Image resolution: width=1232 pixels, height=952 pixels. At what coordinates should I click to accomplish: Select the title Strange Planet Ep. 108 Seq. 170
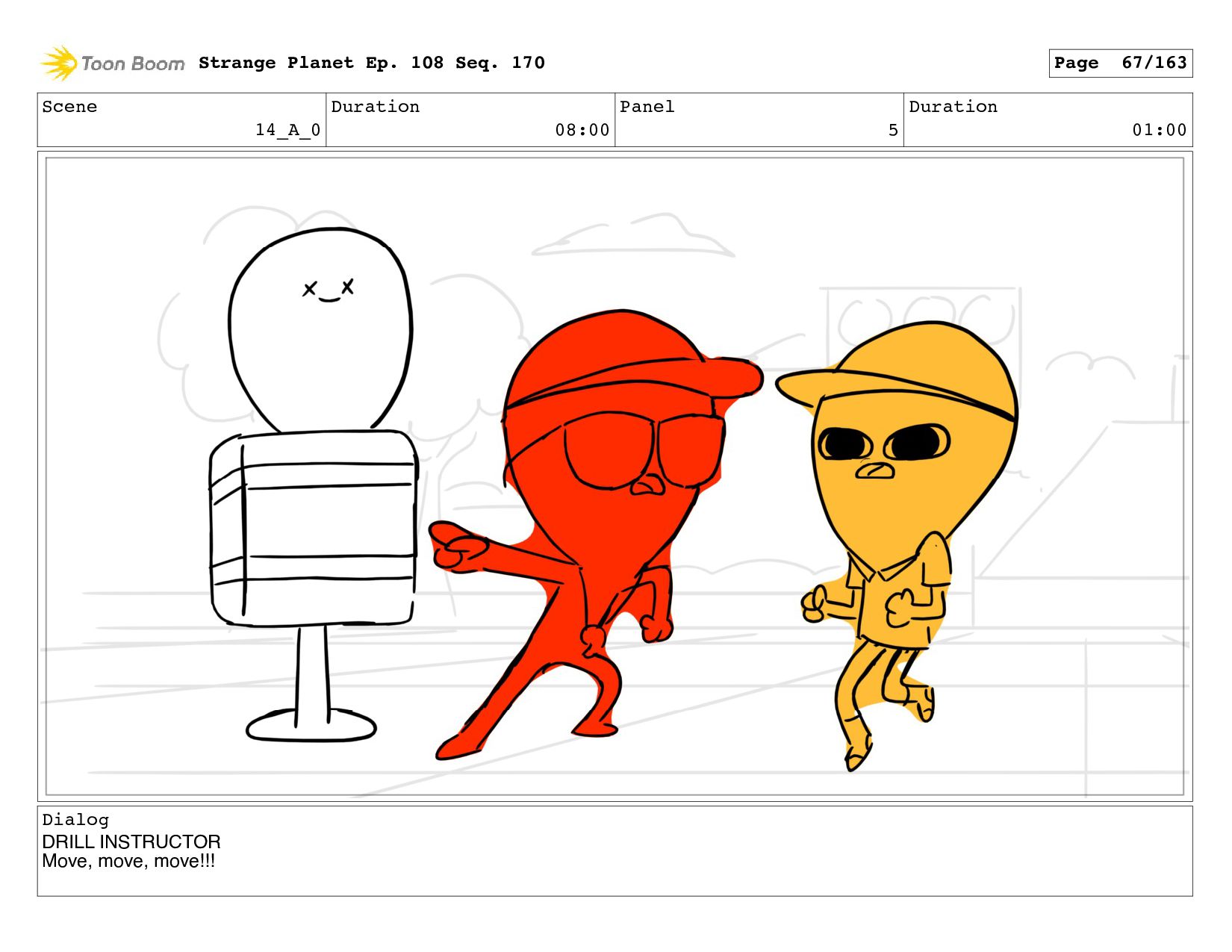372,63
